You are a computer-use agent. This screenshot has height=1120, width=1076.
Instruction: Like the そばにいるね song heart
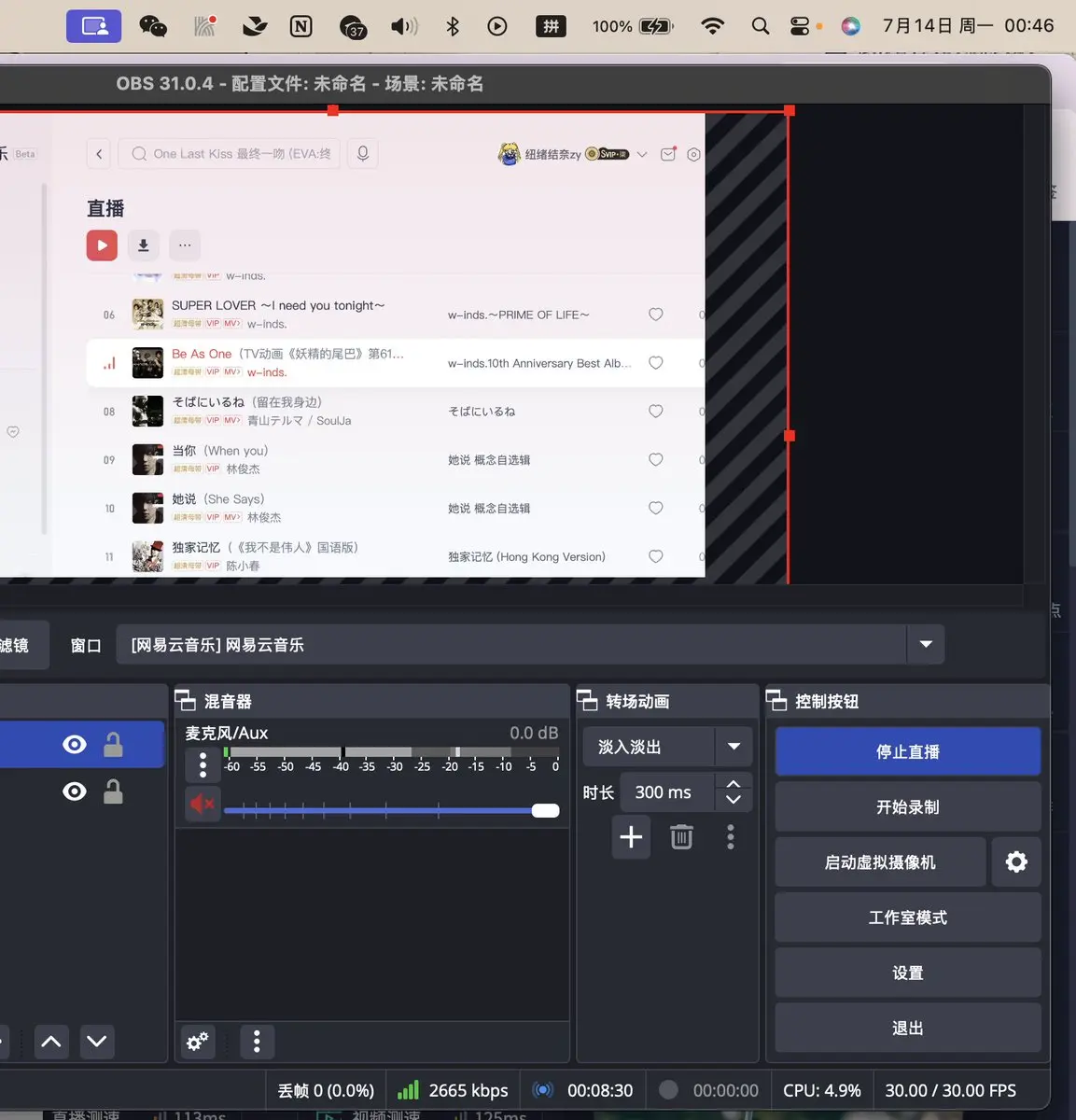[656, 412]
